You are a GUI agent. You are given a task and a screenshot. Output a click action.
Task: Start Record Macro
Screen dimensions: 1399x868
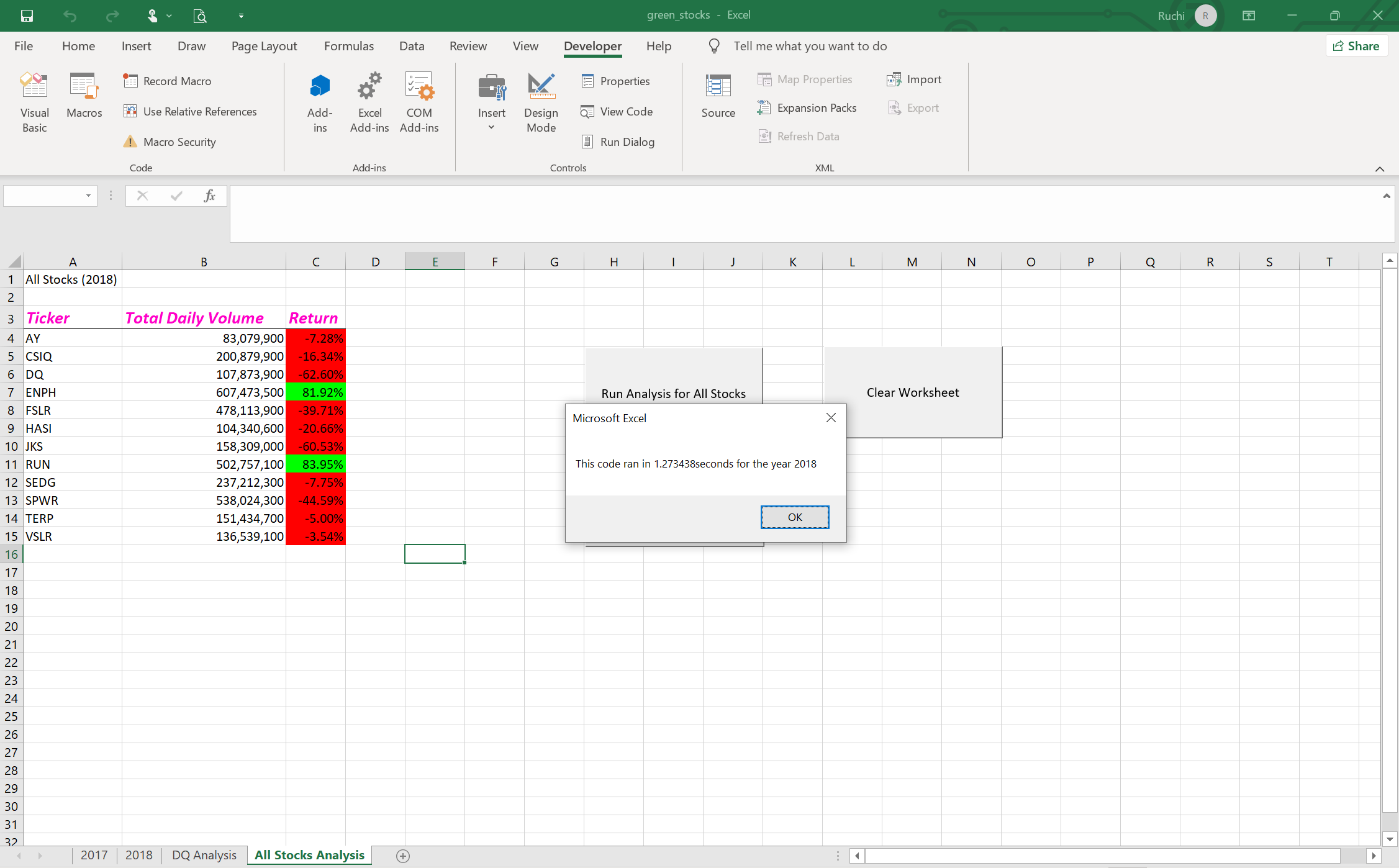click(x=167, y=81)
